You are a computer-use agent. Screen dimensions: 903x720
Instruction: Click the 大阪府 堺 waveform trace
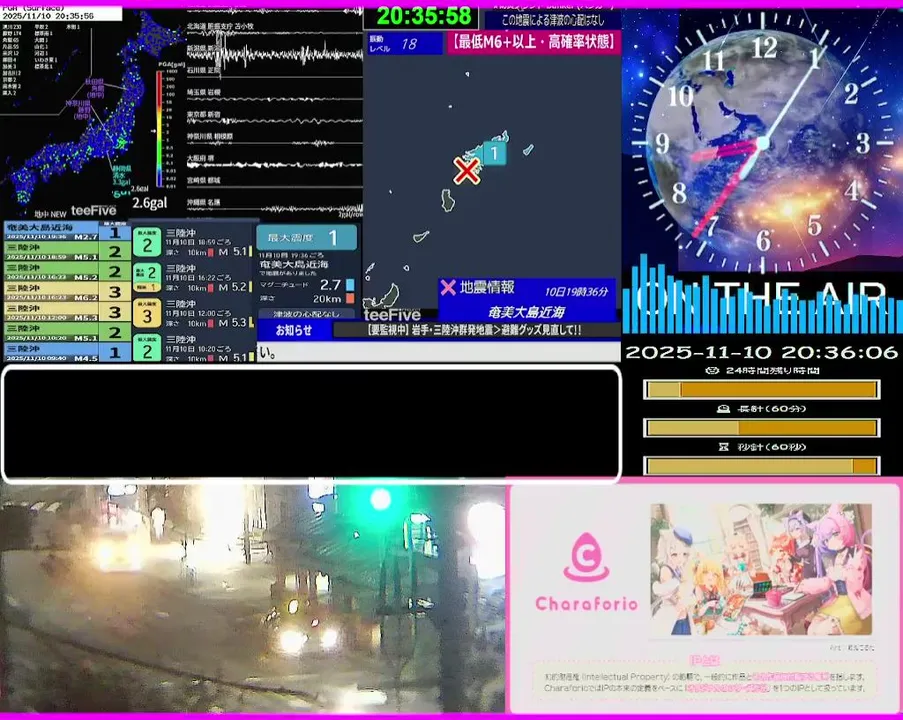[274, 164]
